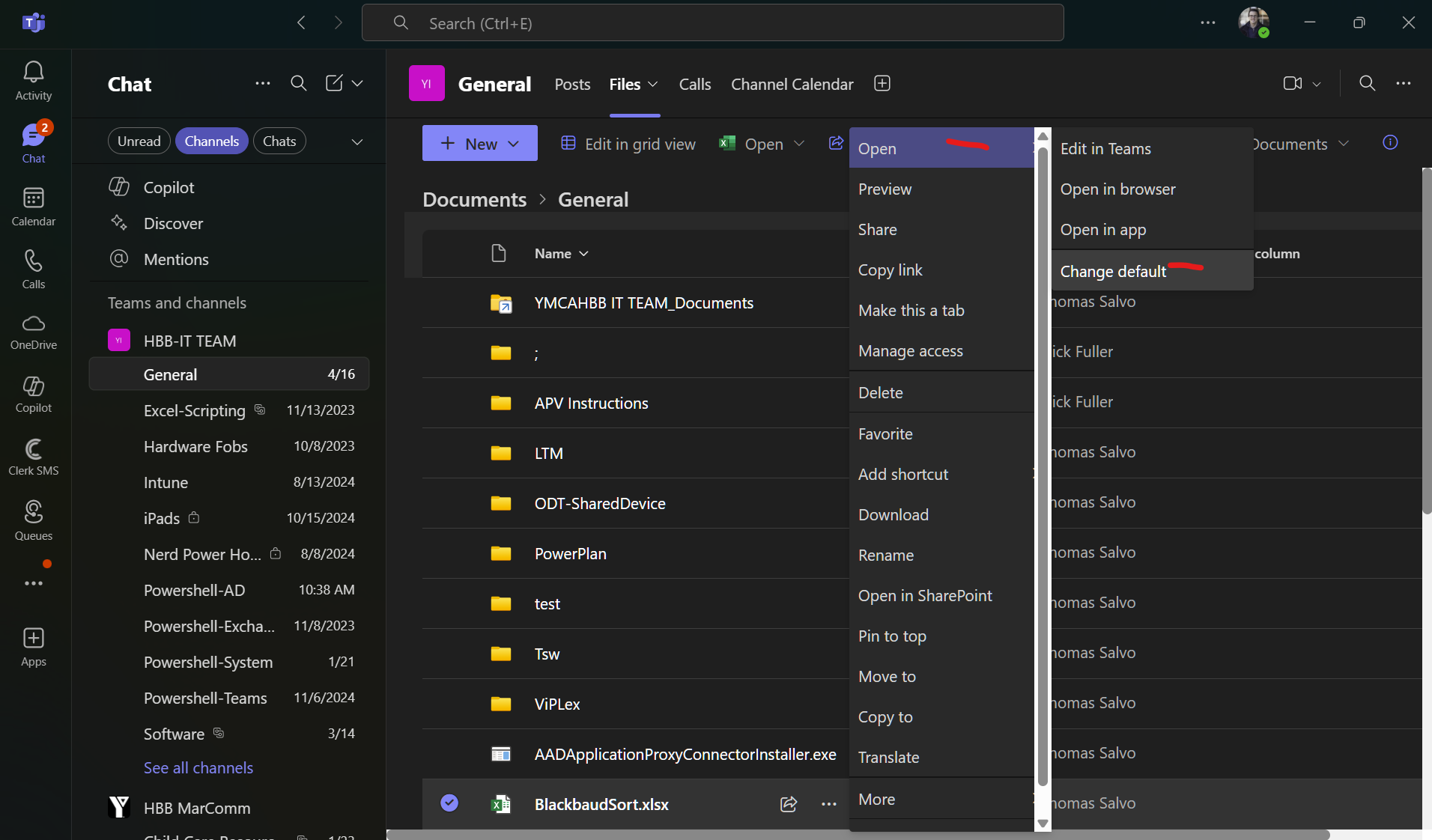Image resolution: width=1432 pixels, height=840 pixels.
Task: Click the file list vertical scrollbar
Action: click(x=1427, y=341)
